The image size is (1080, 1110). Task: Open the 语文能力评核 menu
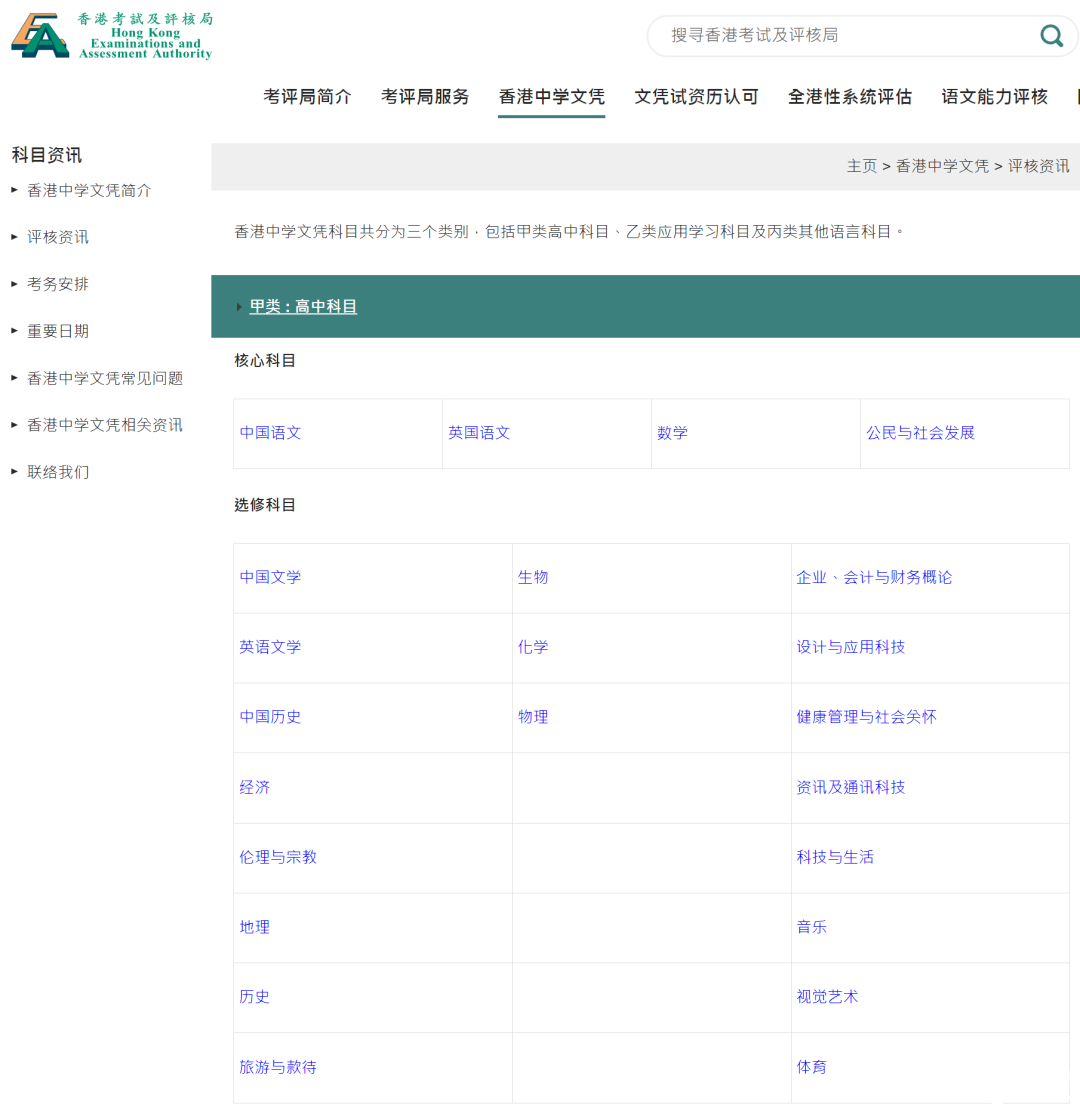(x=994, y=97)
